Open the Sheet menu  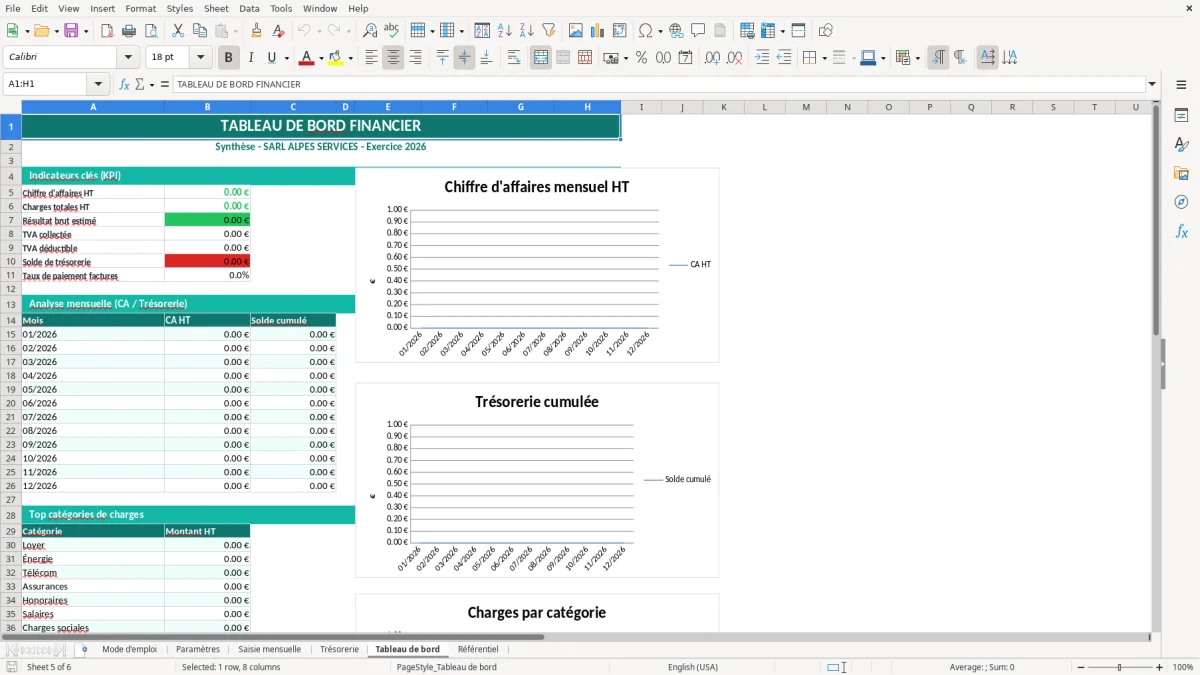click(x=216, y=8)
